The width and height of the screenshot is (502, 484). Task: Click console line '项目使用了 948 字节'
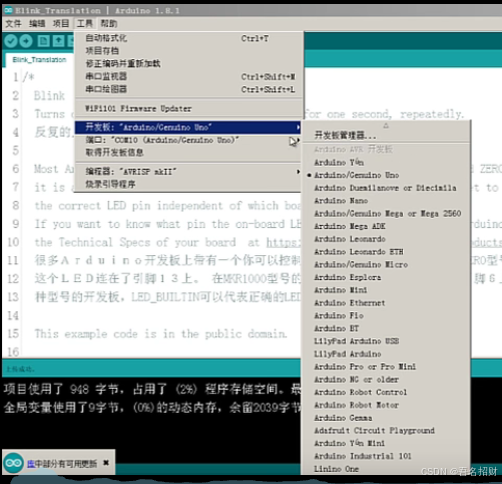point(152,389)
